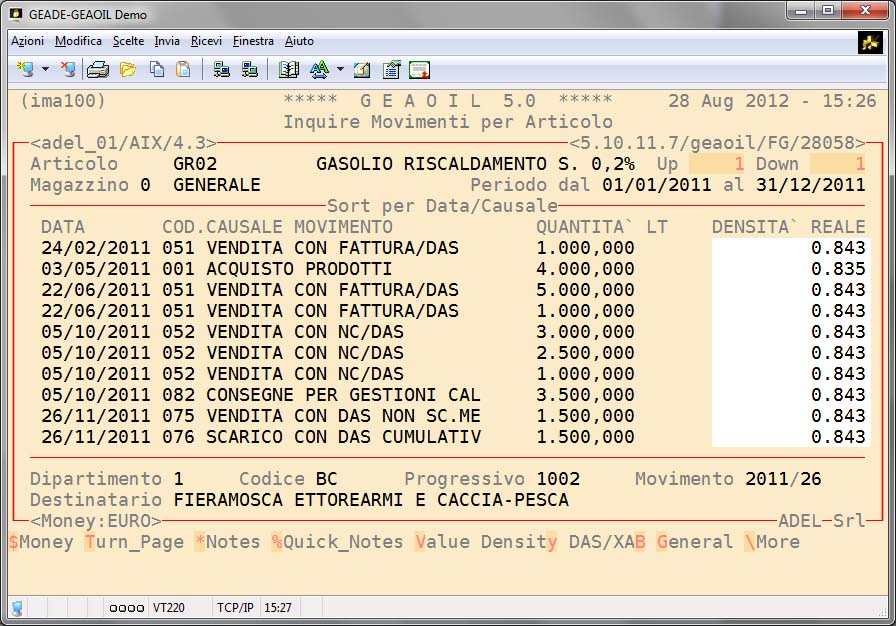Open the Azioni menu
This screenshot has height=626, width=896.
pyautogui.click(x=27, y=41)
